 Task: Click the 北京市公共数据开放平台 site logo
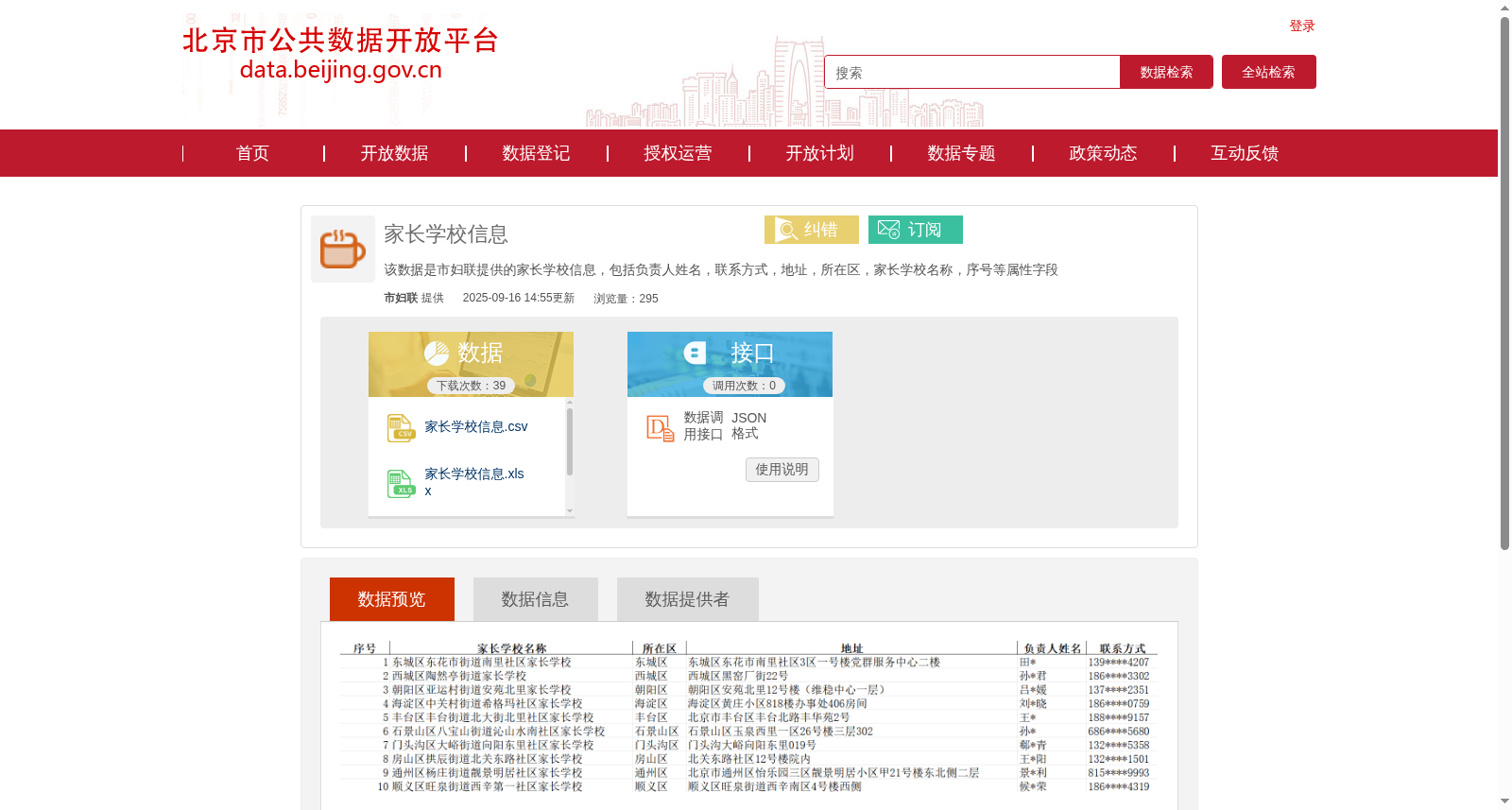tap(340, 53)
